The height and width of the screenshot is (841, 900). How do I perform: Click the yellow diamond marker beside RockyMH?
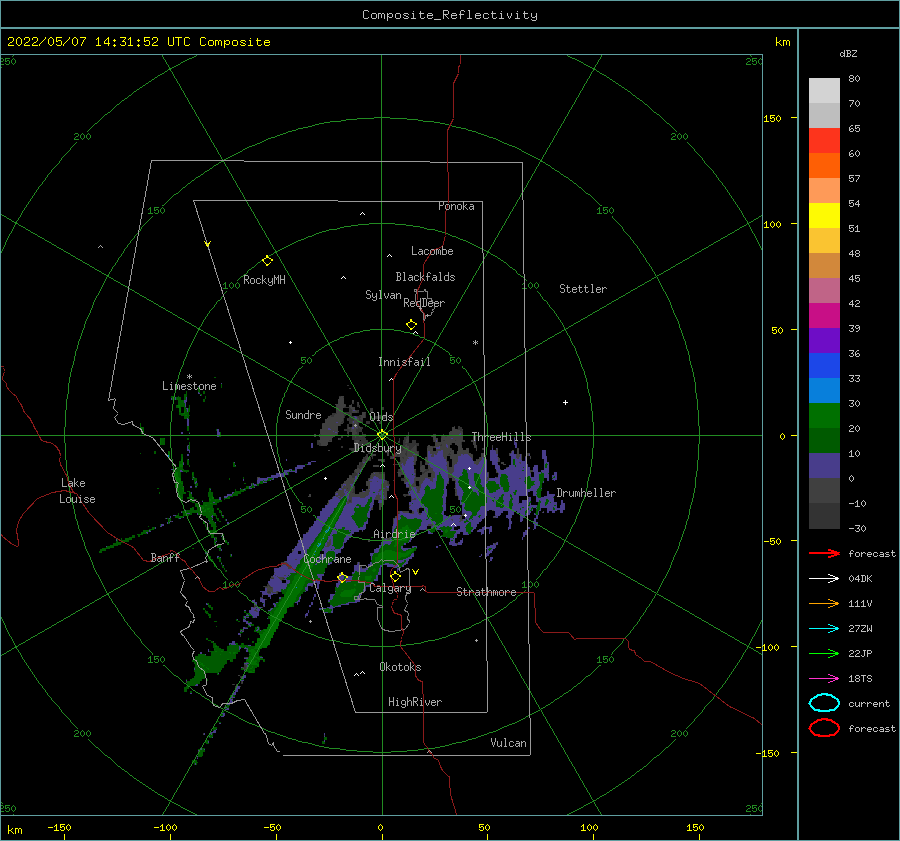(267, 261)
